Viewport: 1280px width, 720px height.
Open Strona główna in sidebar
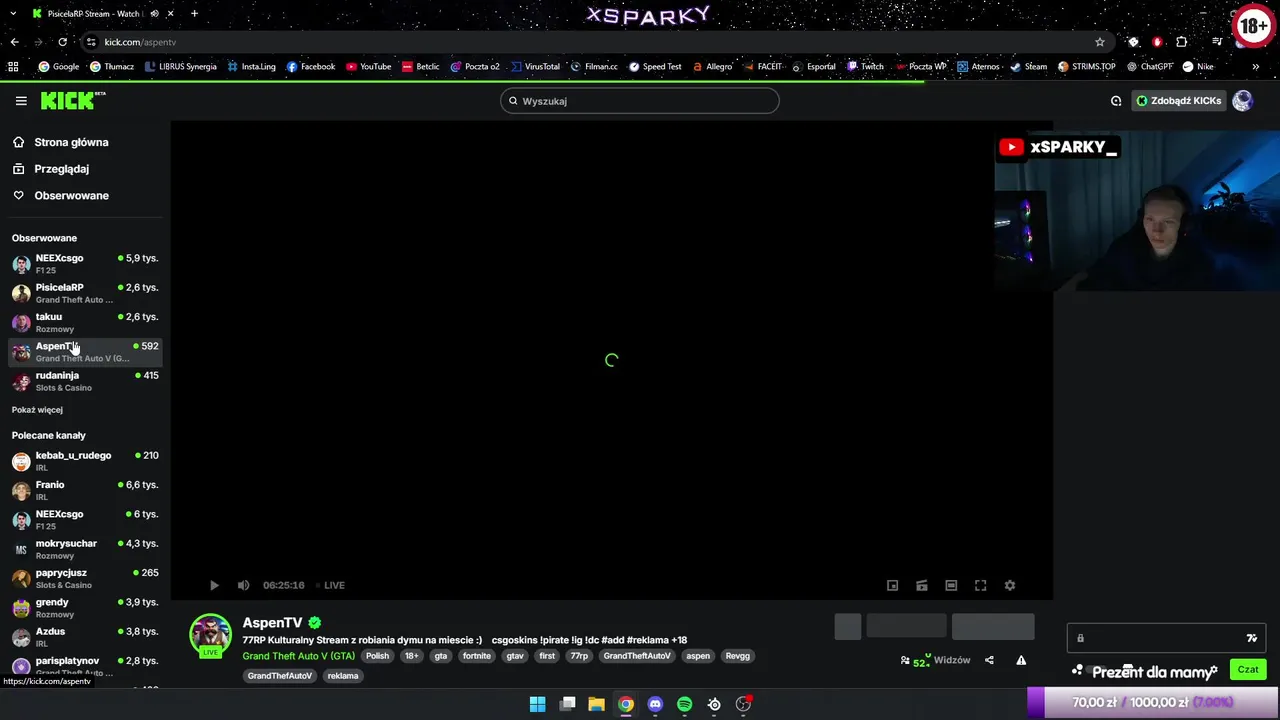coord(61,142)
